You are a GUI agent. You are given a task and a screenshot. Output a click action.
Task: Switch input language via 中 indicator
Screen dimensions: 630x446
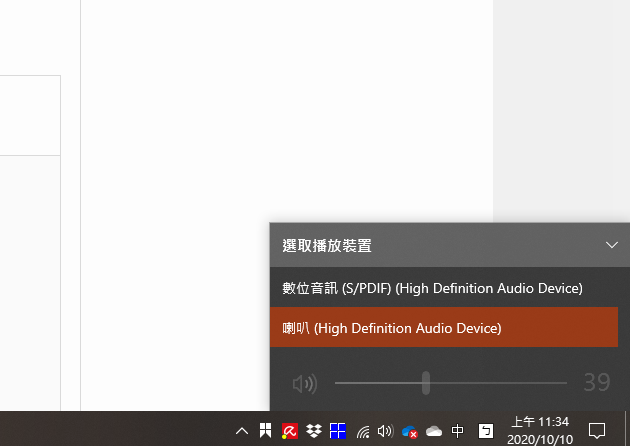457,431
